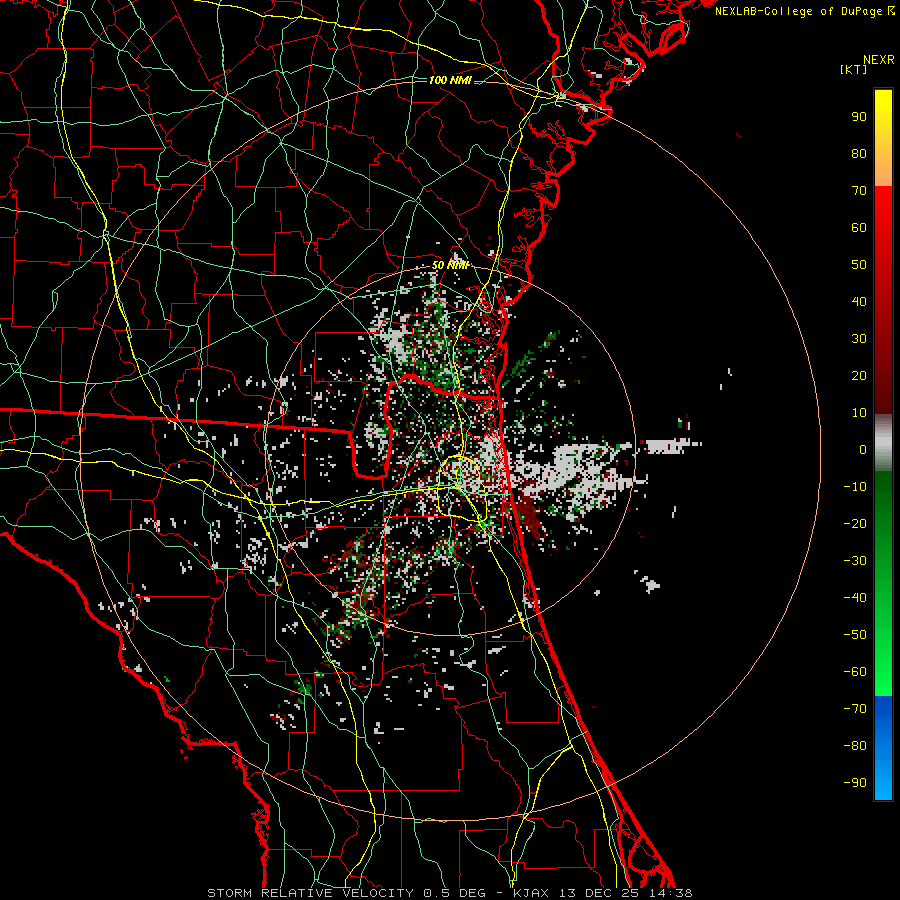
Task: Select the 100 NMI range ring label
Action: (450, 80)
